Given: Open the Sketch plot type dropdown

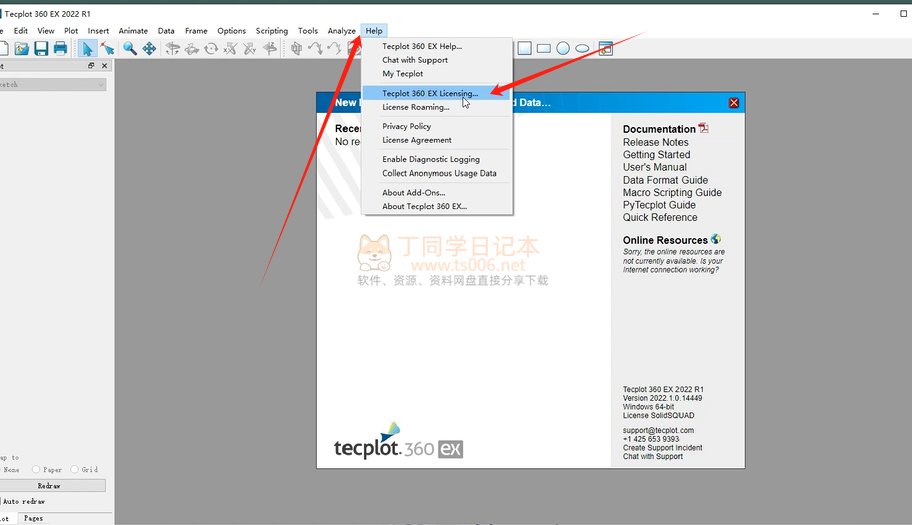Looking at the screenshot, I should pyautogui.click(x=52, y=84).
